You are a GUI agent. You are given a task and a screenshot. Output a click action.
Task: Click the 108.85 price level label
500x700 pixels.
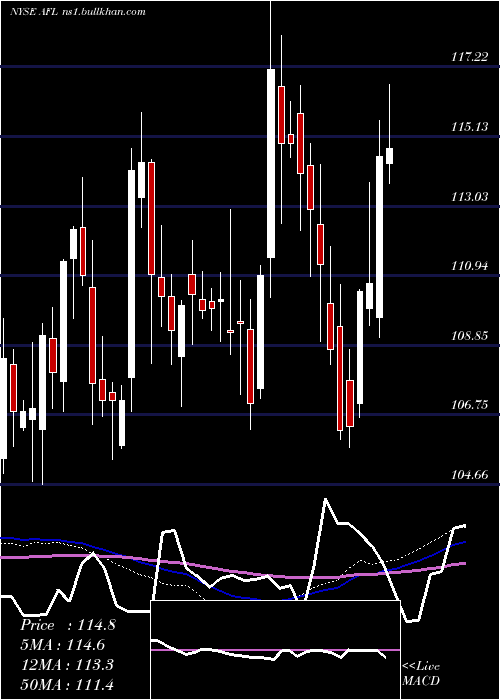469,336
